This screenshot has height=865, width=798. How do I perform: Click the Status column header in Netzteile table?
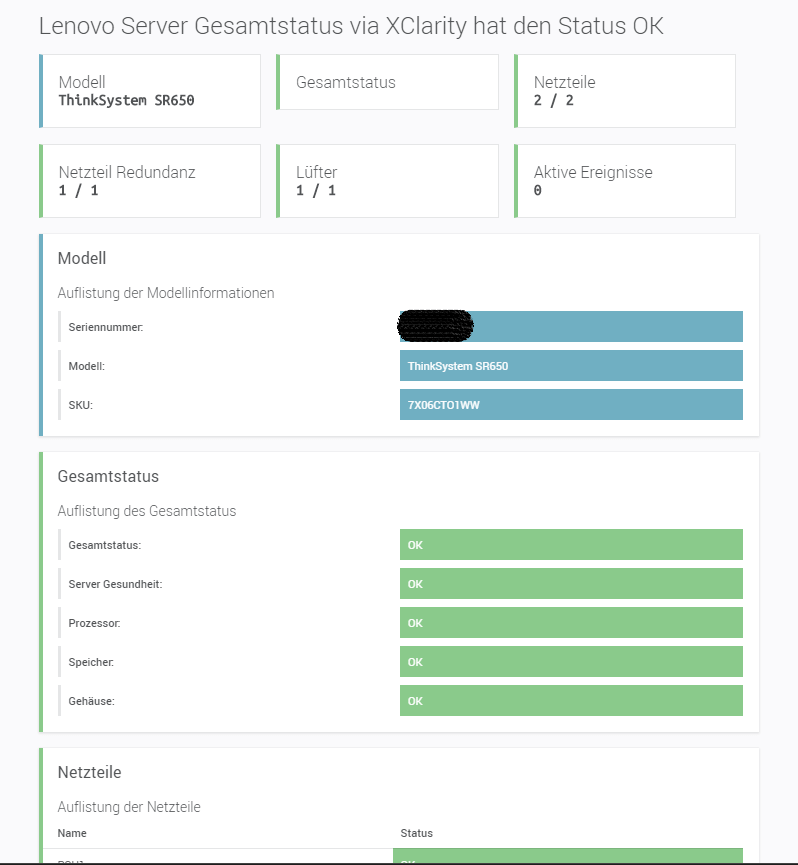coord(416,833)
